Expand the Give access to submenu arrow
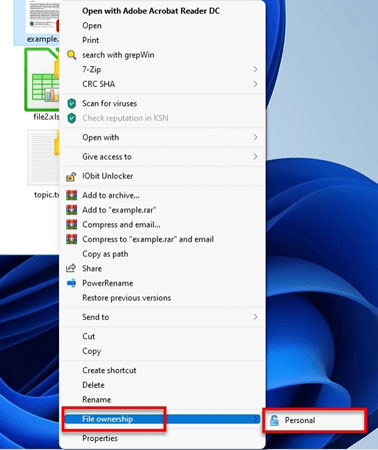The width and height of the screenshot is (378, 450). coord(255,157)
